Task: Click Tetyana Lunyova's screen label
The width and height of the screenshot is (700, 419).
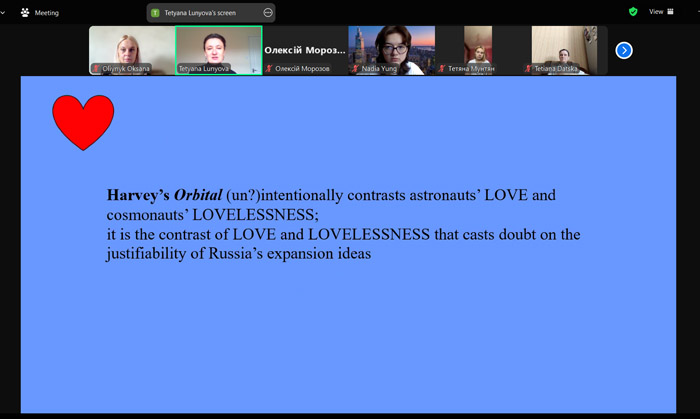Action: (x=210, y=13)
